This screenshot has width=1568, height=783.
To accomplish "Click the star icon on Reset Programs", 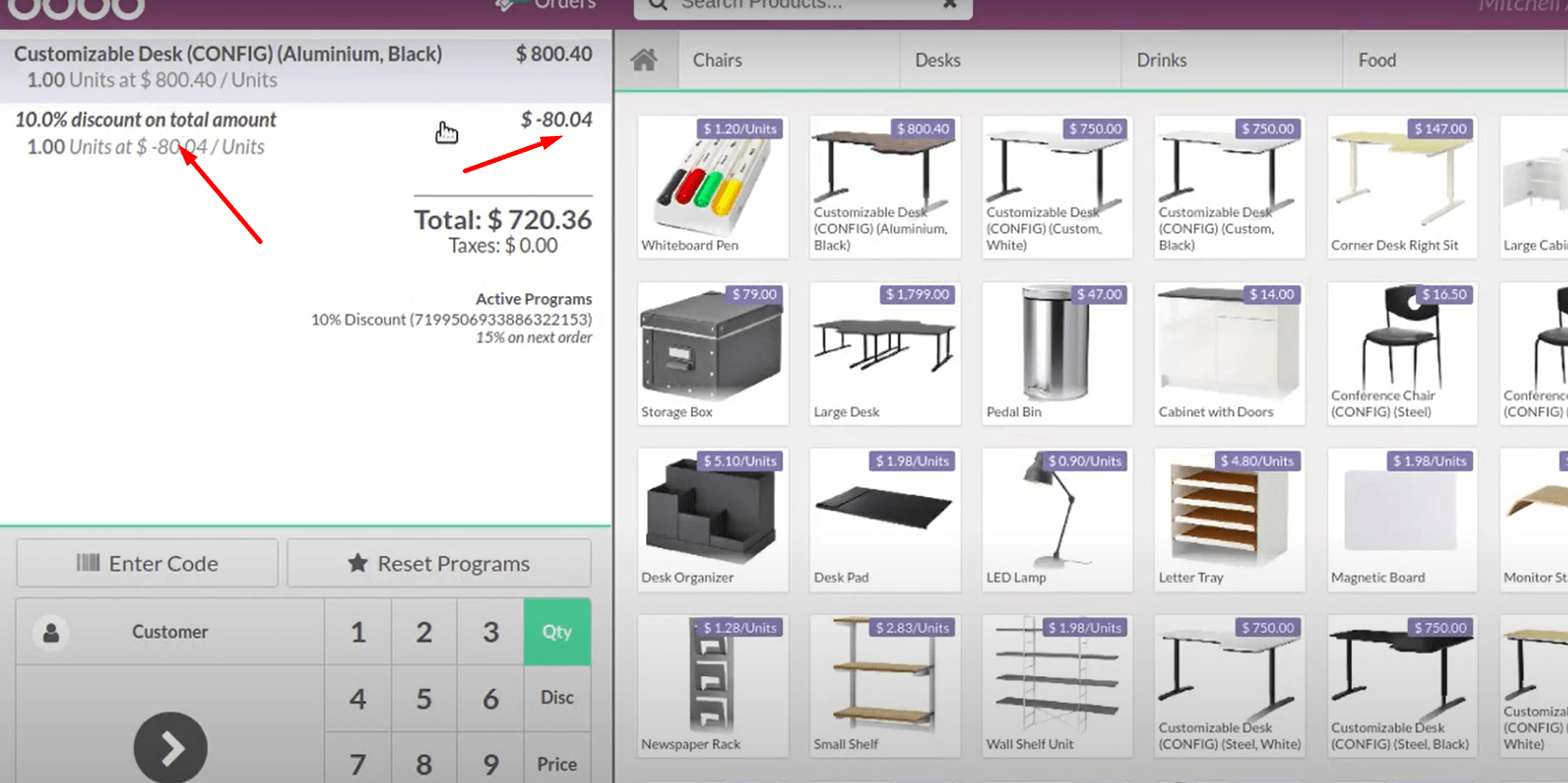I will [358, 563].
